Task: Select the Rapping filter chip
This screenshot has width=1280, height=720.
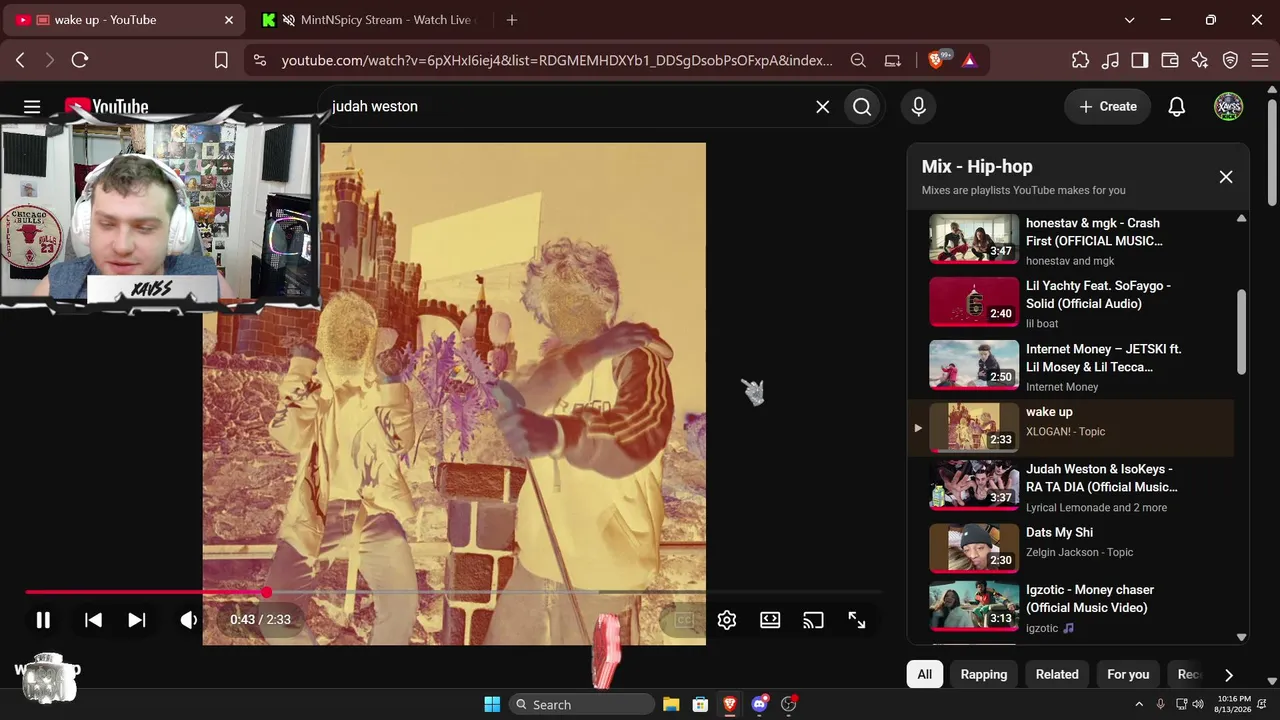Action: [x=984, y=674]
